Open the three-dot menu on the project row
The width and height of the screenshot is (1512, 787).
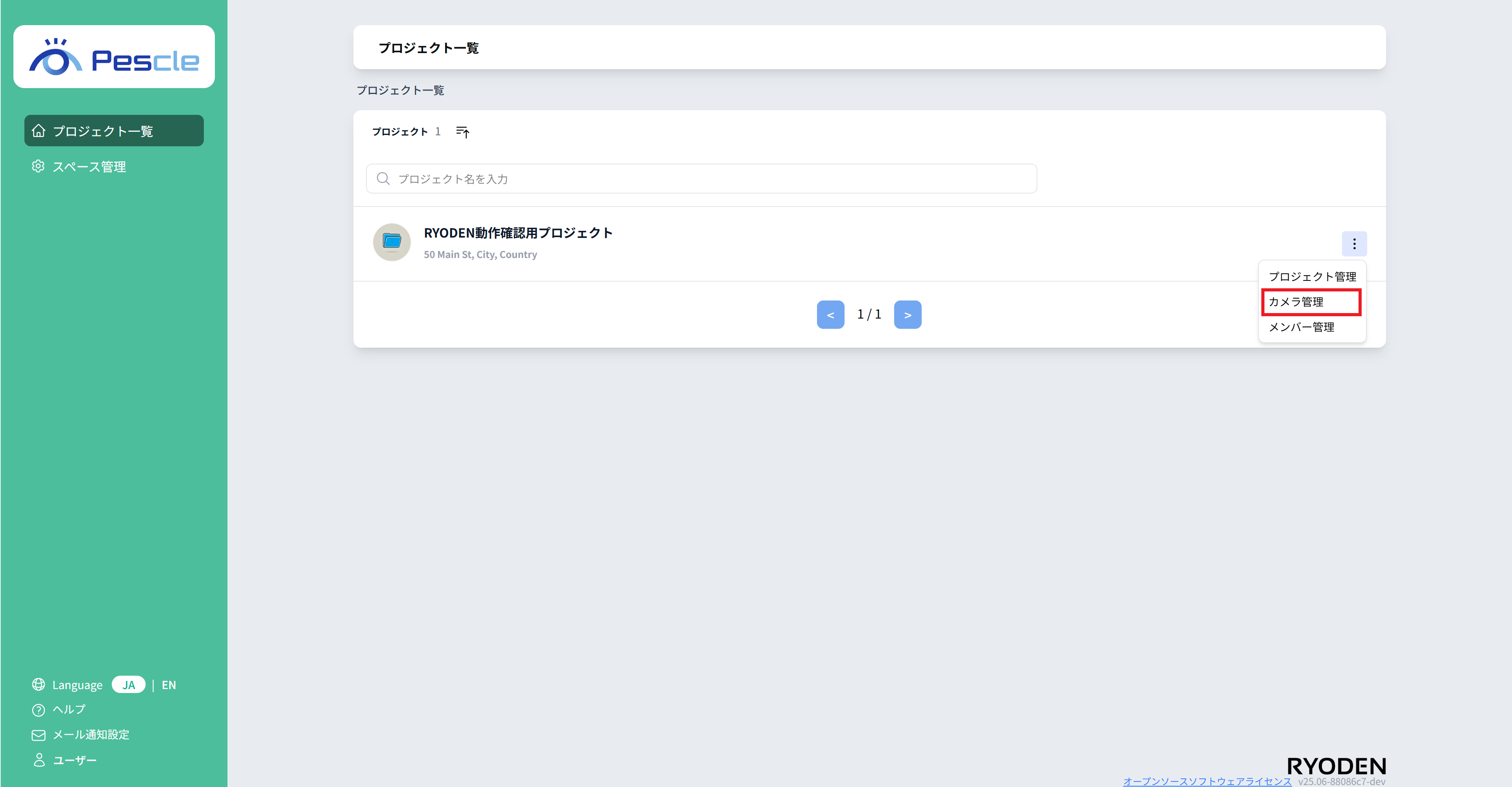[x=1355, y=243]
